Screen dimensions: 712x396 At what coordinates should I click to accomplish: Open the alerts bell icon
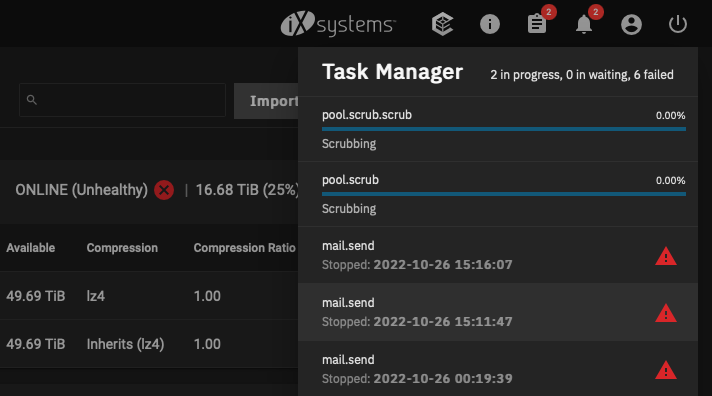tap(584, 24)
